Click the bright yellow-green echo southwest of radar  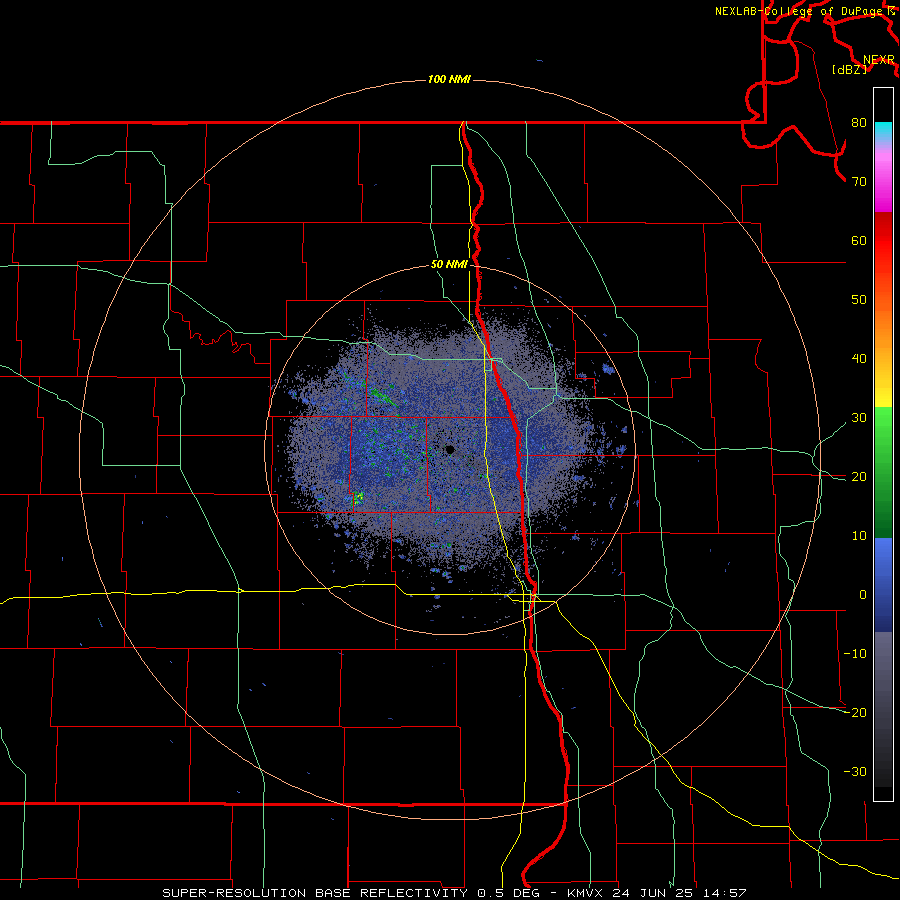(x=358, y=497)
